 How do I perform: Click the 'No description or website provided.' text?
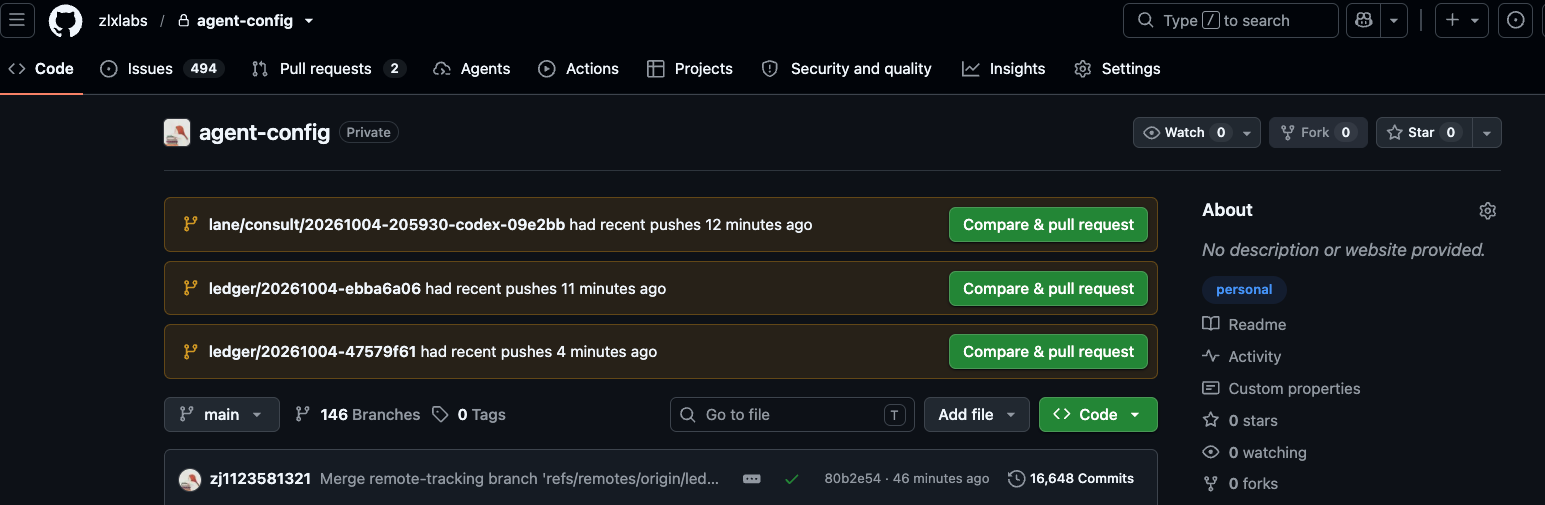[x=1343, y=250]
